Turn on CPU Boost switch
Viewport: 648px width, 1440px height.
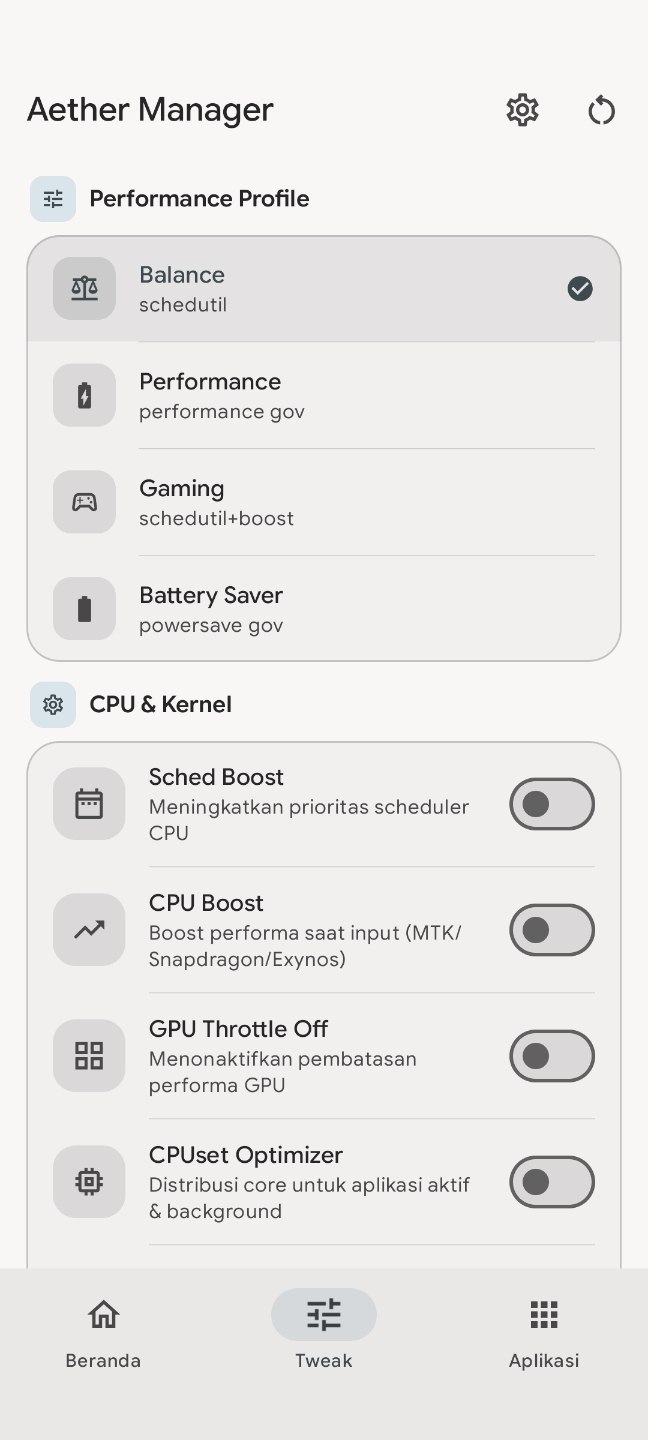tap(551, 930)
